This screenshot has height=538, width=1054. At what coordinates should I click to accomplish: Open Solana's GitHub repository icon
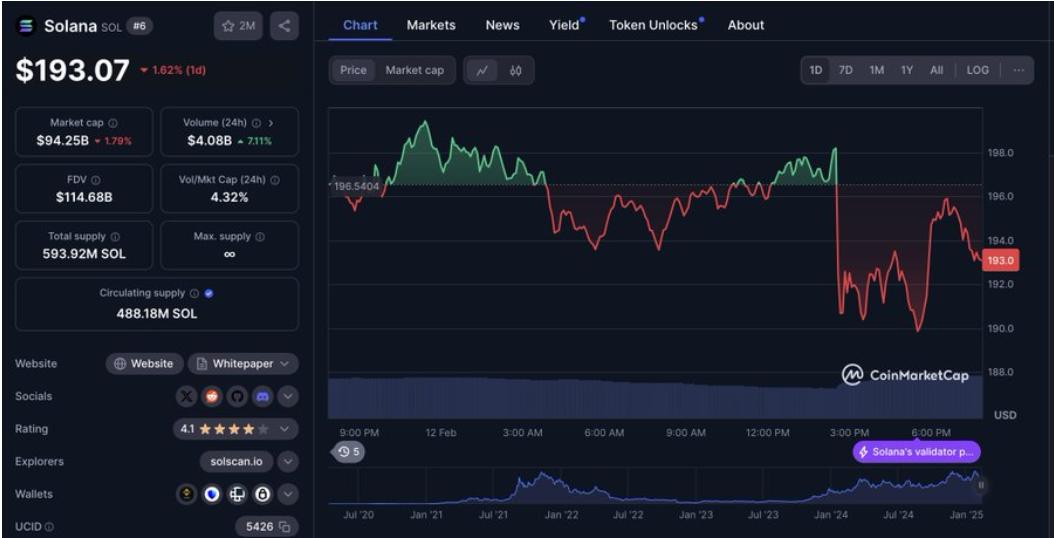tap(237, 397)
